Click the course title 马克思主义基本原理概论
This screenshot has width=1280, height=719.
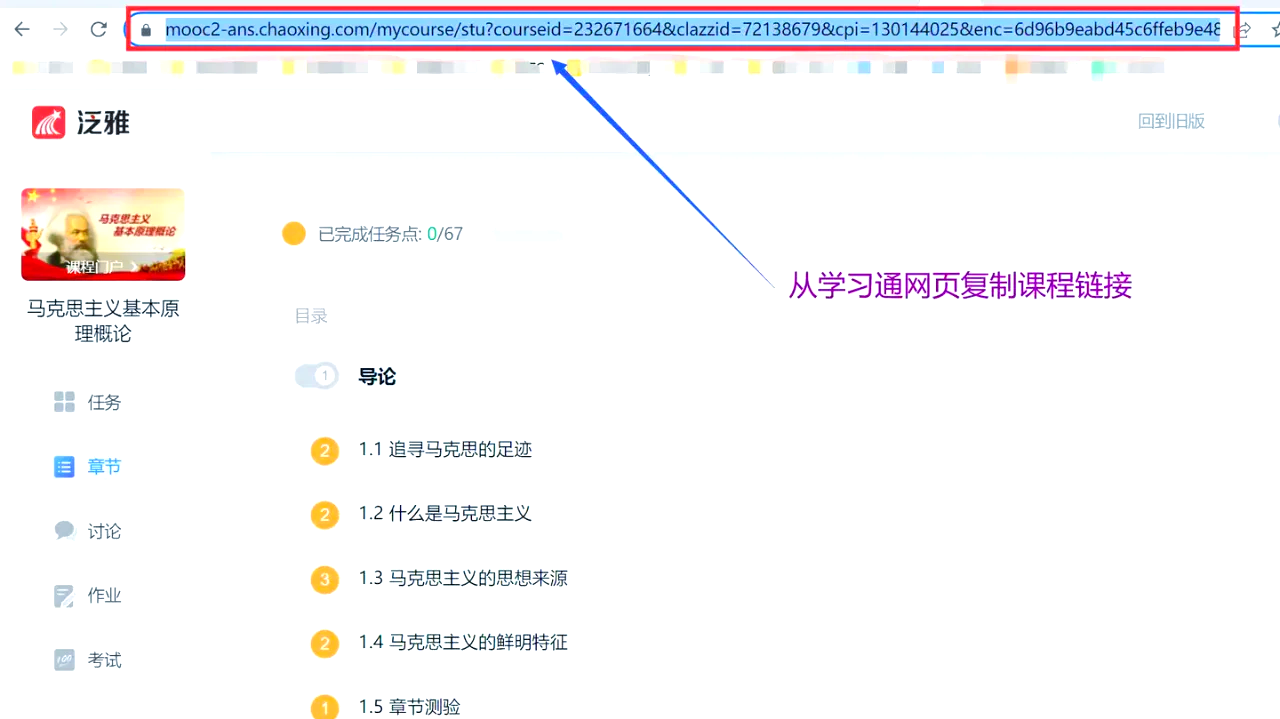pyautogui.click(x=103, y=321)
